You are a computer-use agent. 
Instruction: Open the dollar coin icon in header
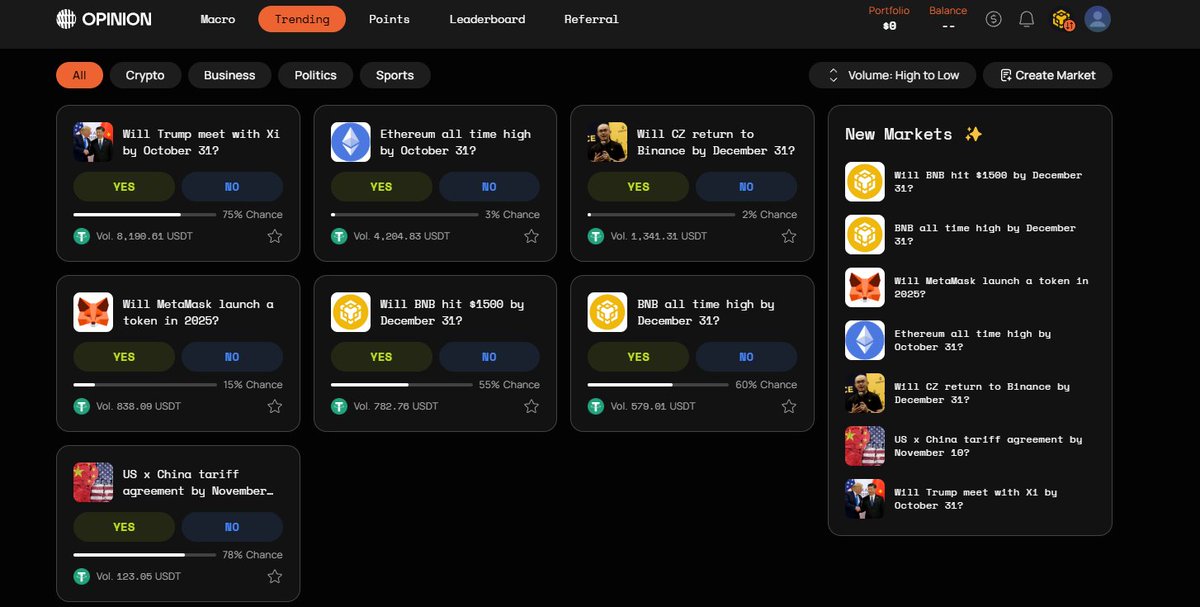pyautogui.click(x=993, y=19)
